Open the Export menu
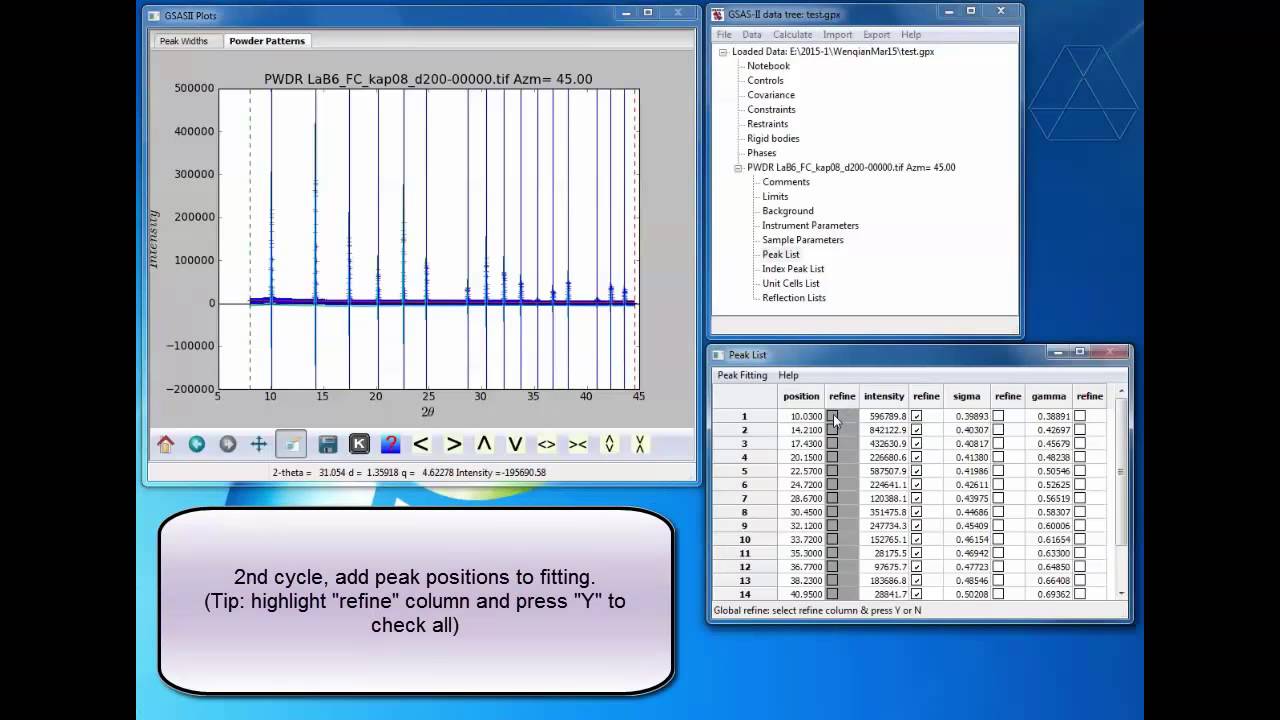Image resolution: width=1280 pixels, height=720 pixels. [877, 34]
